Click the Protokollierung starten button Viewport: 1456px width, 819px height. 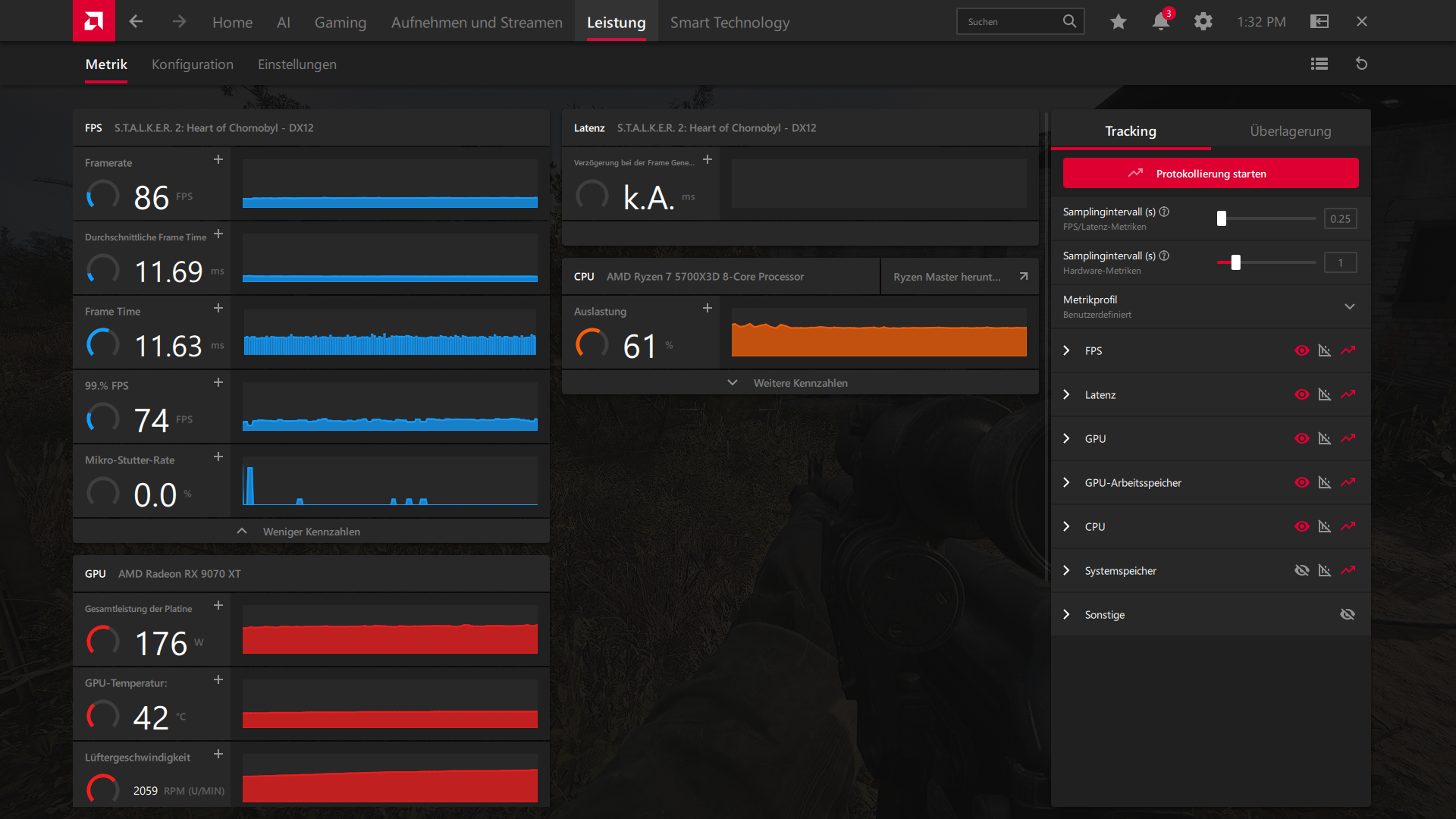[1210, 173]
